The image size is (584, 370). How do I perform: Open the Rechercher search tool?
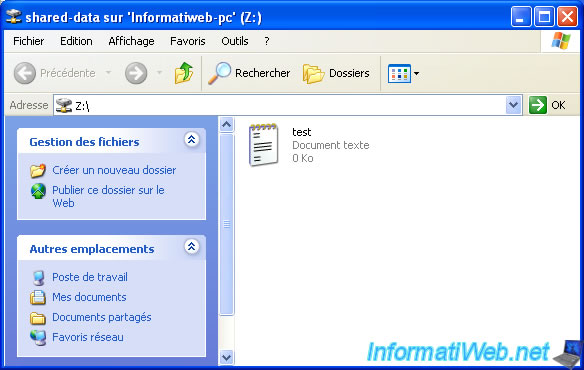pyautogui.click(x=249, y=73)
